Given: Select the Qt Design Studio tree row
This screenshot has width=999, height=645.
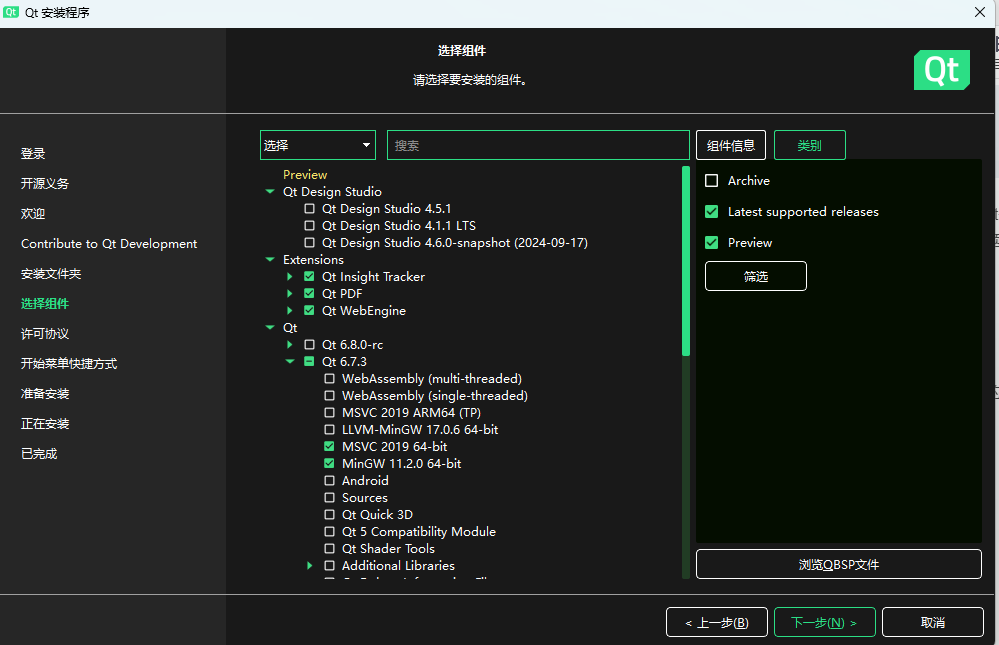Looking at the screenshot, I should pyautogui.click(x=333, y=192).
